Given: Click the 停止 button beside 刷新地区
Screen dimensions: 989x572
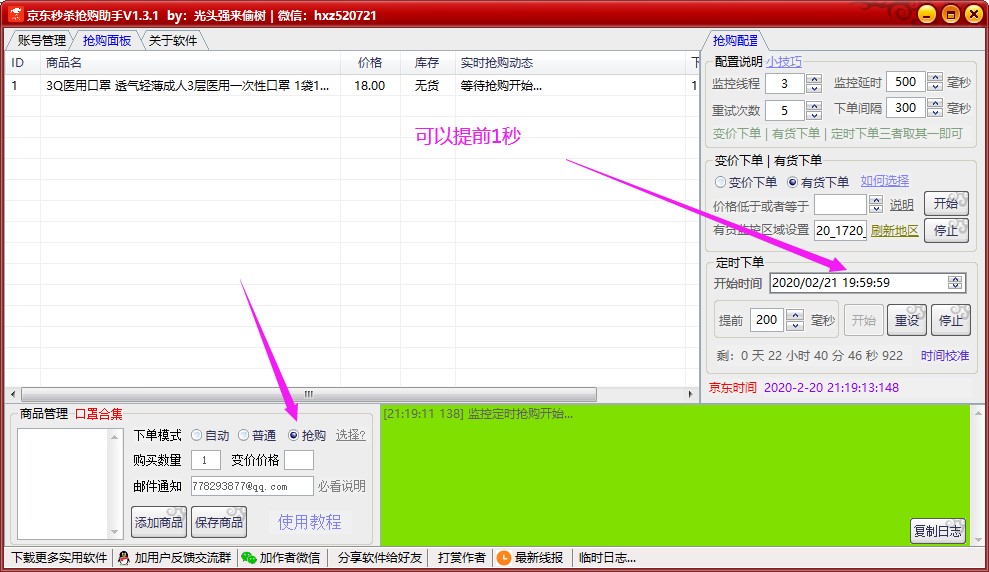Looking at the screenshot, I should 946,230.
